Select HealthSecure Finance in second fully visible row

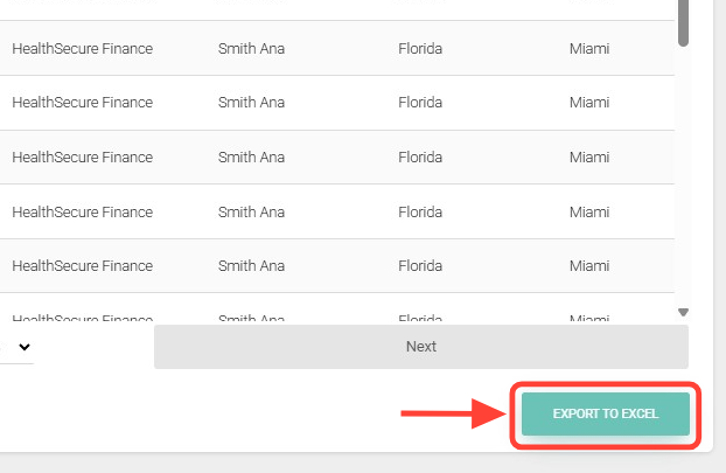click(x=82, y=102)
